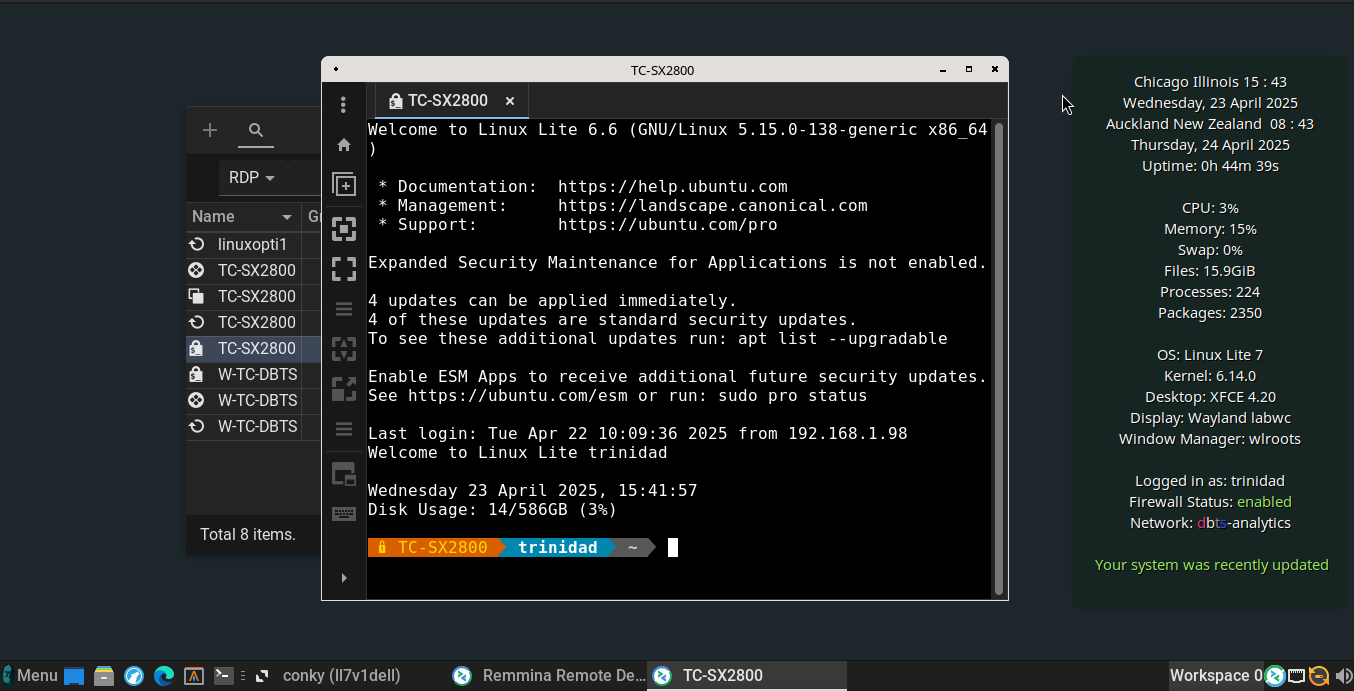Launch the wolf browser icon on the taskbar

(x=134, y=676)
